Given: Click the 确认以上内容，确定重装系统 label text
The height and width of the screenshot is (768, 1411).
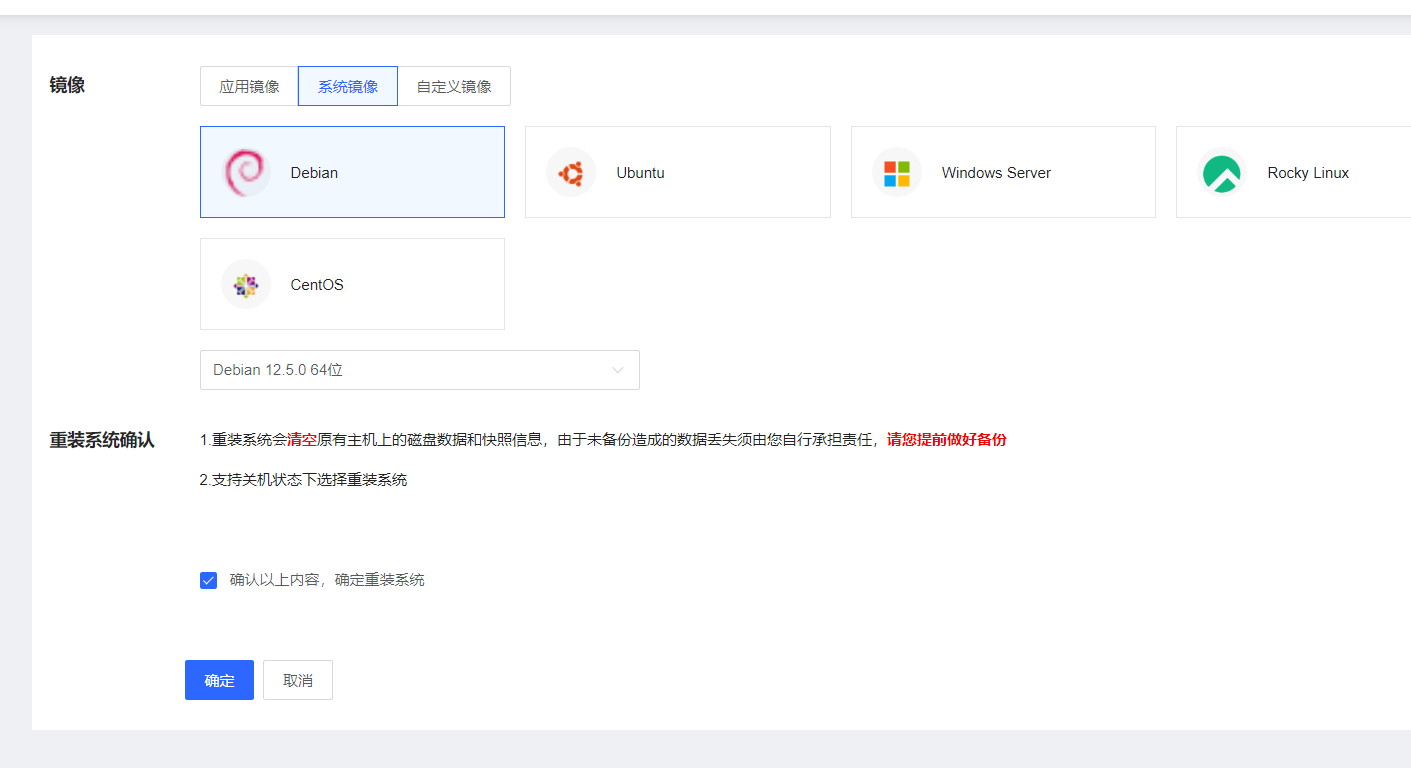Looking at the screenshot, I should (327, 580).
